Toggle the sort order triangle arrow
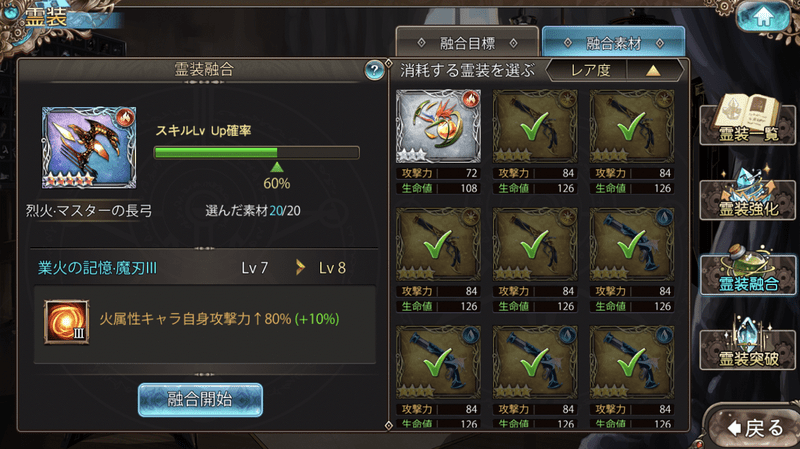The height and width of the screenshot is (449, 800). pyautogui.click(x=653, y=70)
